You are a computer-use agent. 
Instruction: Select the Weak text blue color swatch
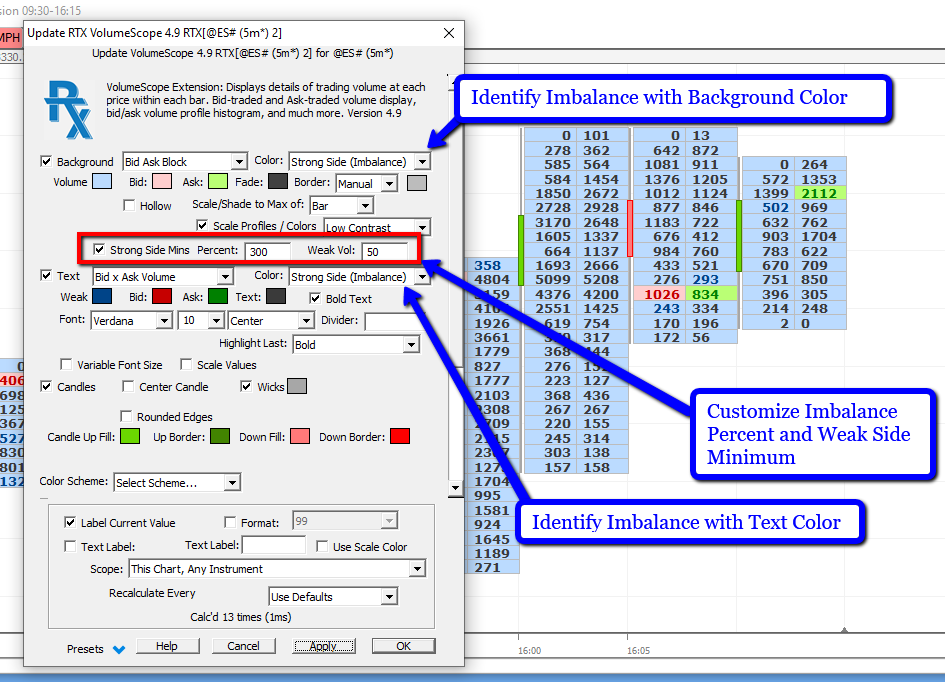click(x=102, y=297)
